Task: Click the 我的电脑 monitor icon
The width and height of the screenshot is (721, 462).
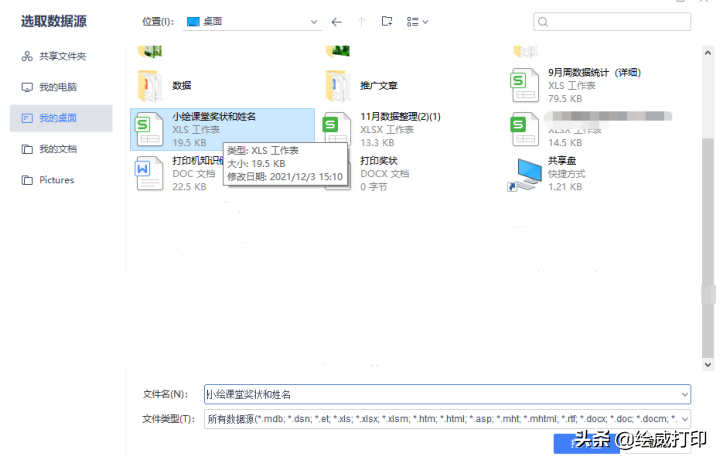Action: [27, 87]
